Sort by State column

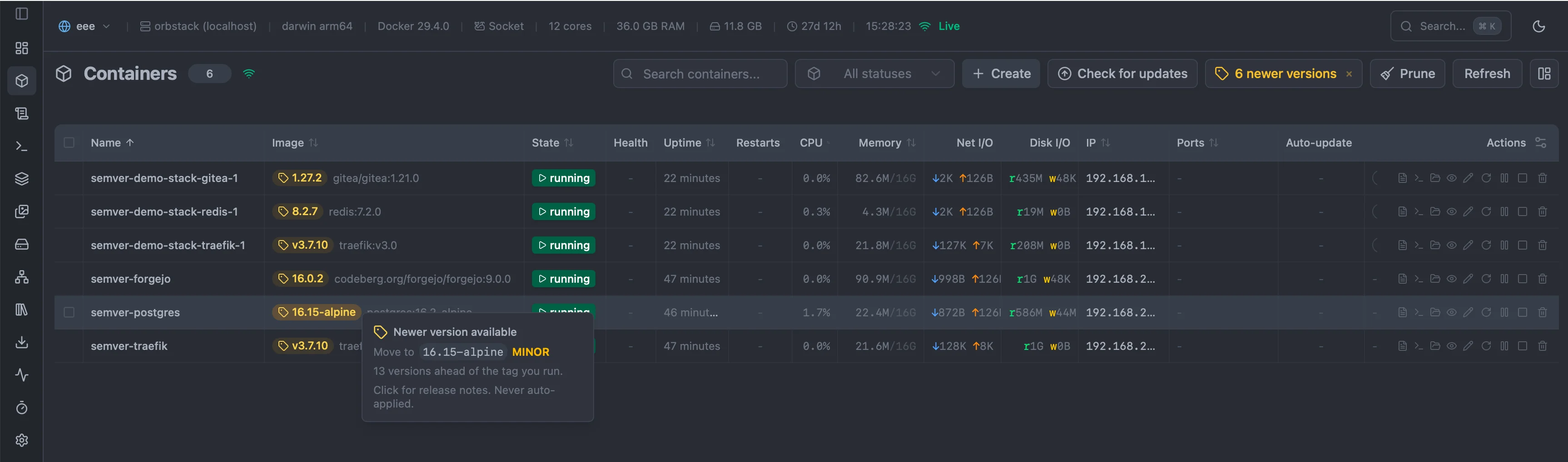[552, 143]
